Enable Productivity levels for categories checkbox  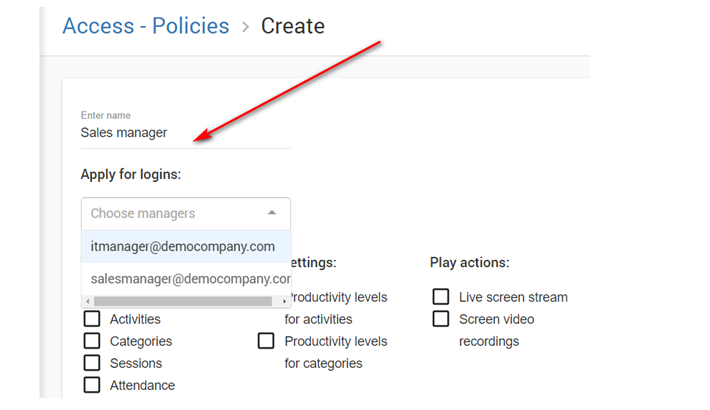[x=266, y=341]
